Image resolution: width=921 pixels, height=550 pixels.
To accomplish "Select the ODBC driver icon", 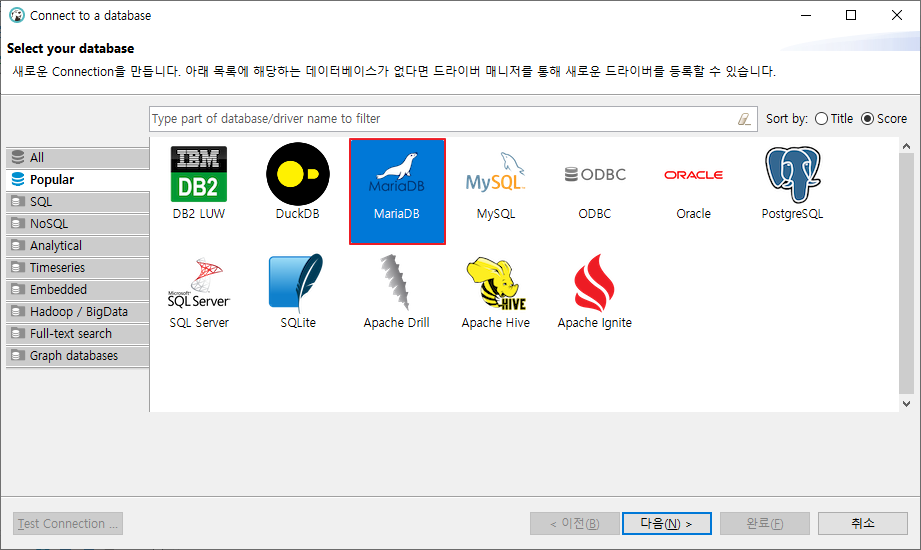I will point(595,175).
